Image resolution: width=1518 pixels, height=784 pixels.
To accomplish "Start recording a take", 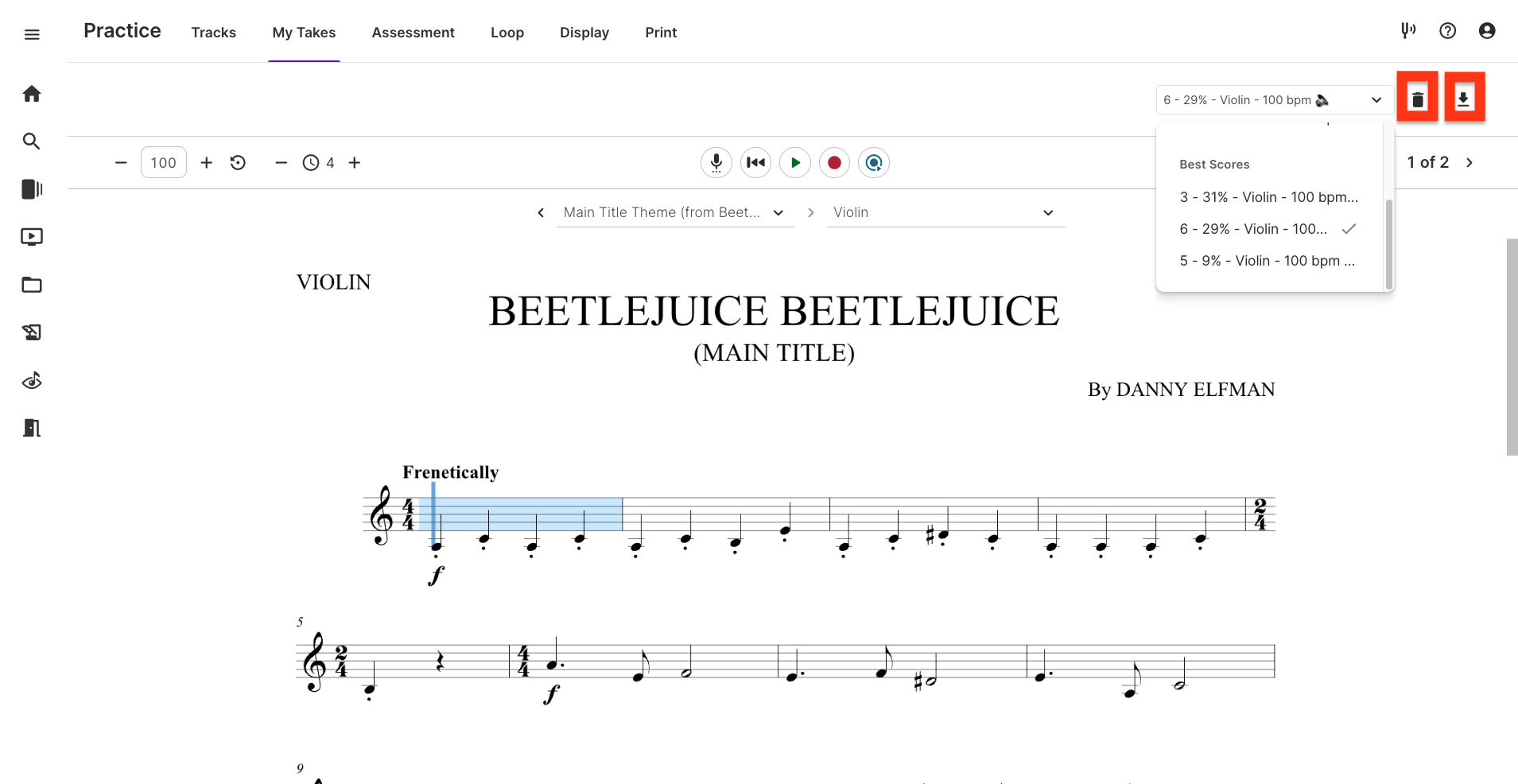I will pos(834,163).
